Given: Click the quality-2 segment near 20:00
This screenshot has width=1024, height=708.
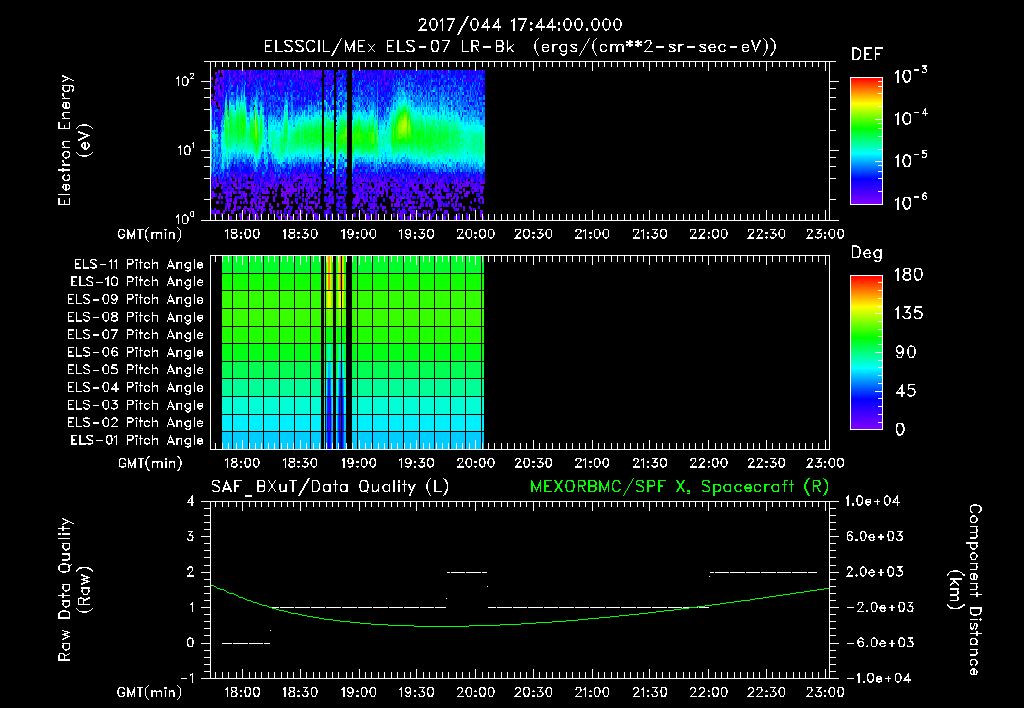Looking at the screenshot, I should tap(467, 572).
